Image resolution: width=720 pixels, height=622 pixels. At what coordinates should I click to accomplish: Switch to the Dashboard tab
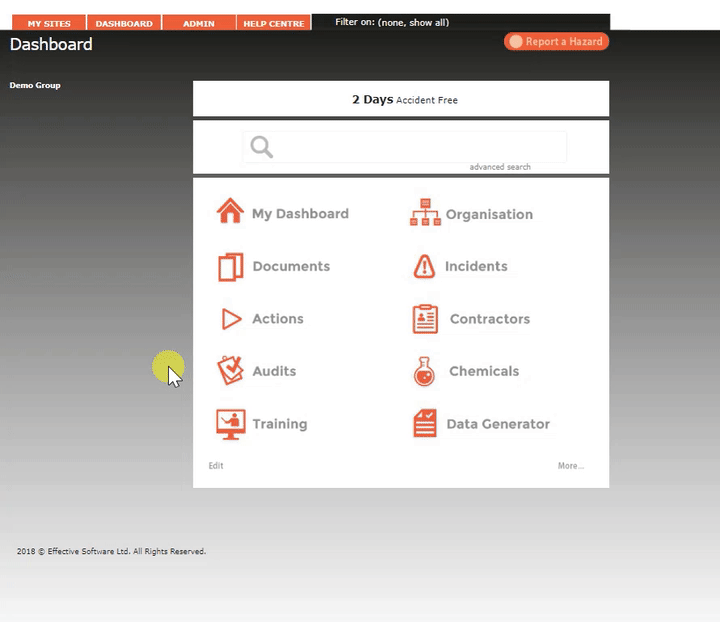(x=124, y=23)
